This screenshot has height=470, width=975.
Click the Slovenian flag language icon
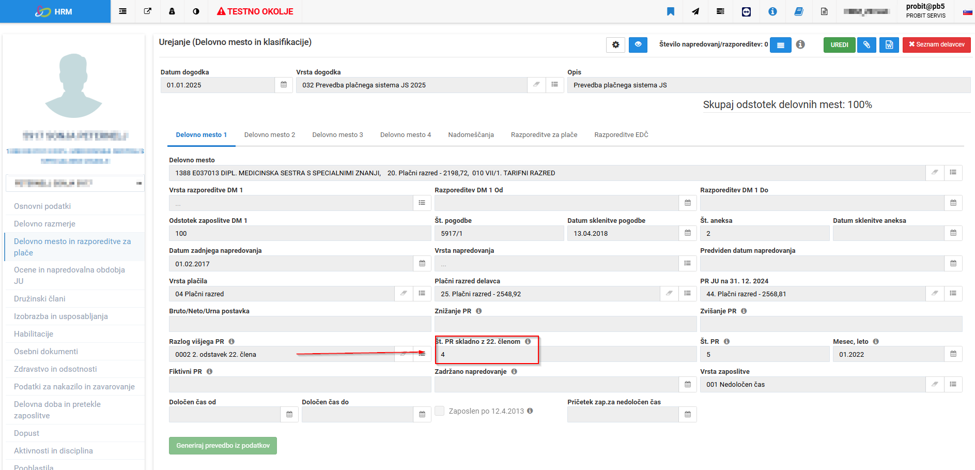click(x=968, y=11)
